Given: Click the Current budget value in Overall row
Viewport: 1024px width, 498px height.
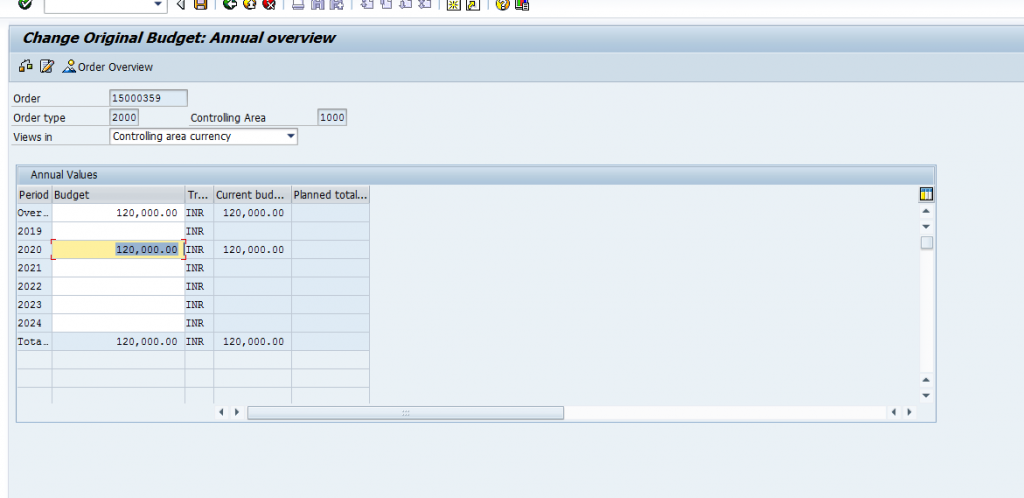Looking at the screenshot, I should 252,213.
